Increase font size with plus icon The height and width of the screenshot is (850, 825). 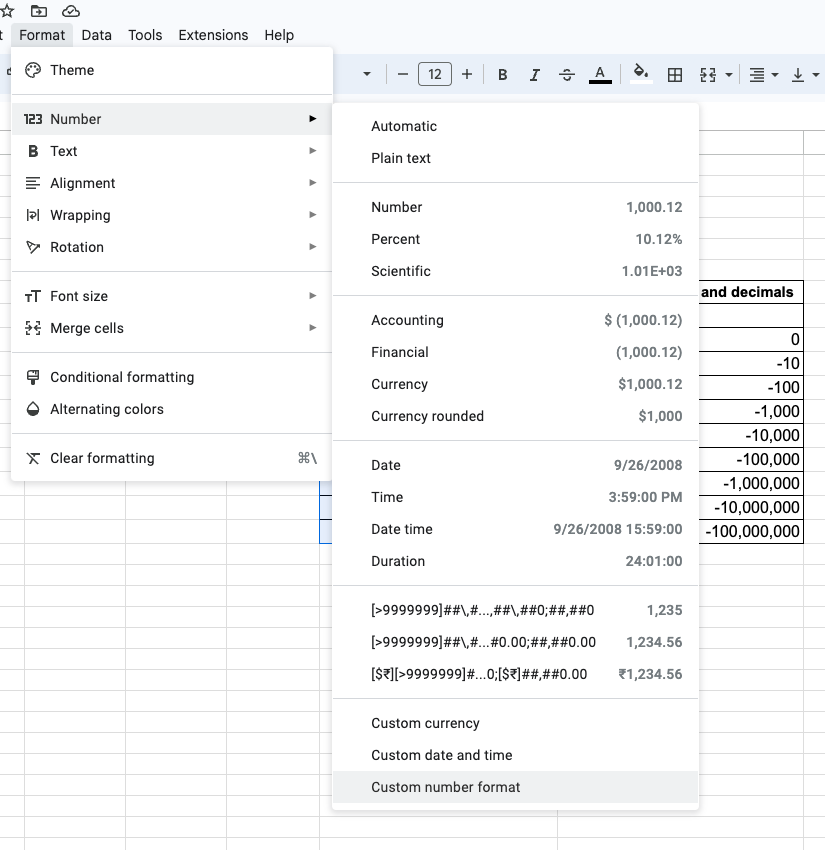tap(468, 74)
